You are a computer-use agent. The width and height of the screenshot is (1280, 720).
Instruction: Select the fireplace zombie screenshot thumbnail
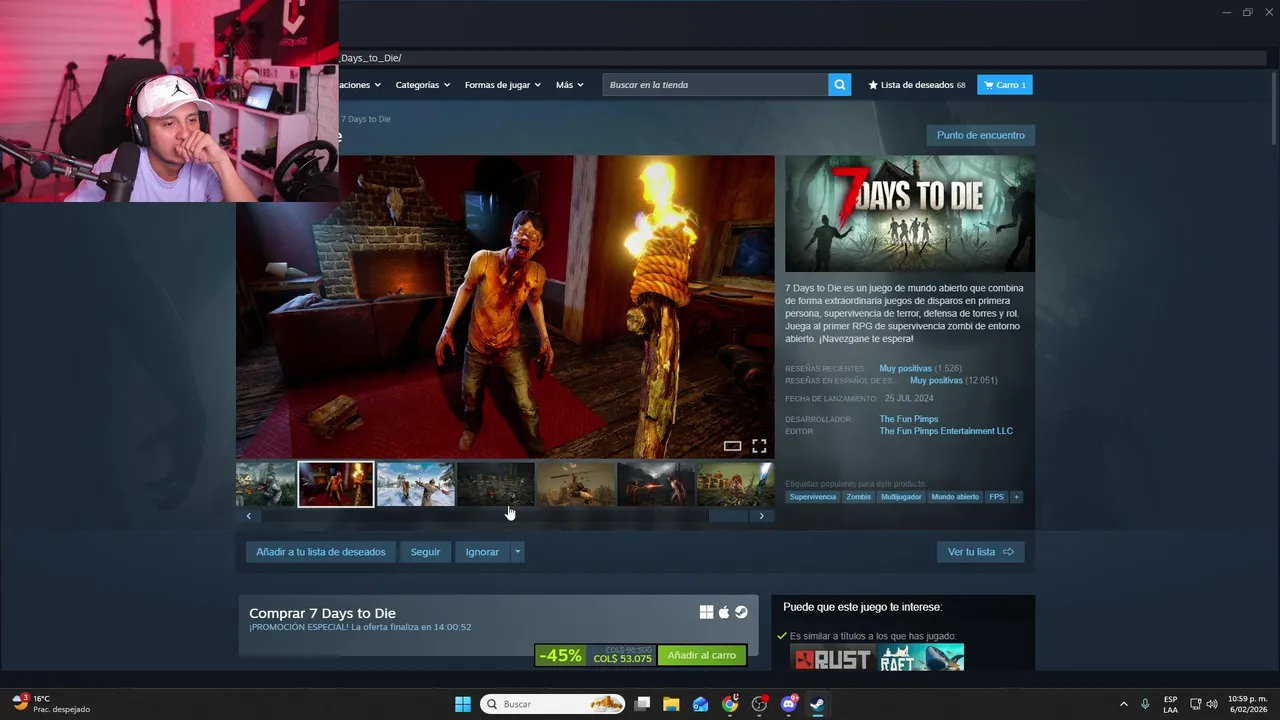(336, 484)
